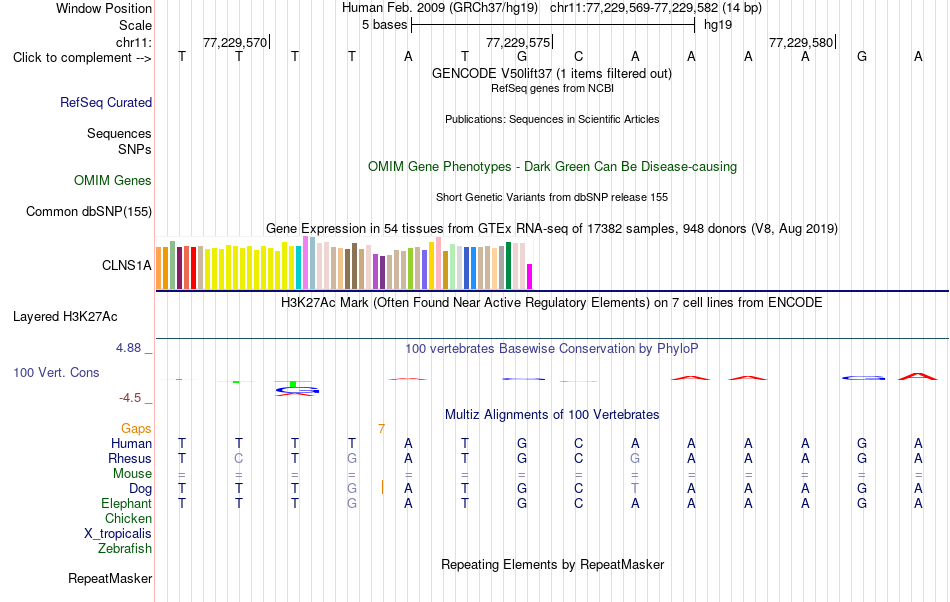Click the Elephant alignment row label
This screenshot has height=602, width=950.
coord(127,503)
